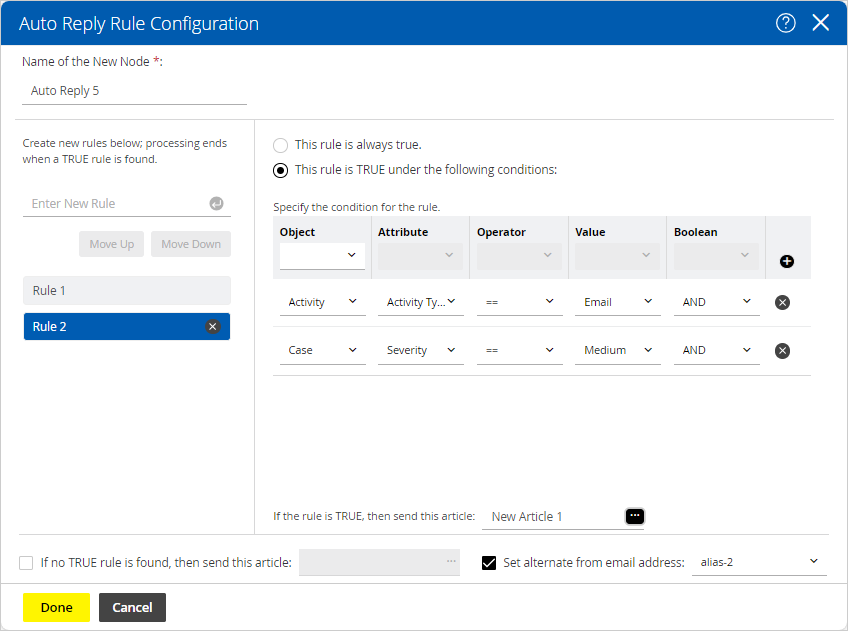Select Rule 2 in the rules list
The height and width of the screenshot is (631, 848).
click(127, 327)
